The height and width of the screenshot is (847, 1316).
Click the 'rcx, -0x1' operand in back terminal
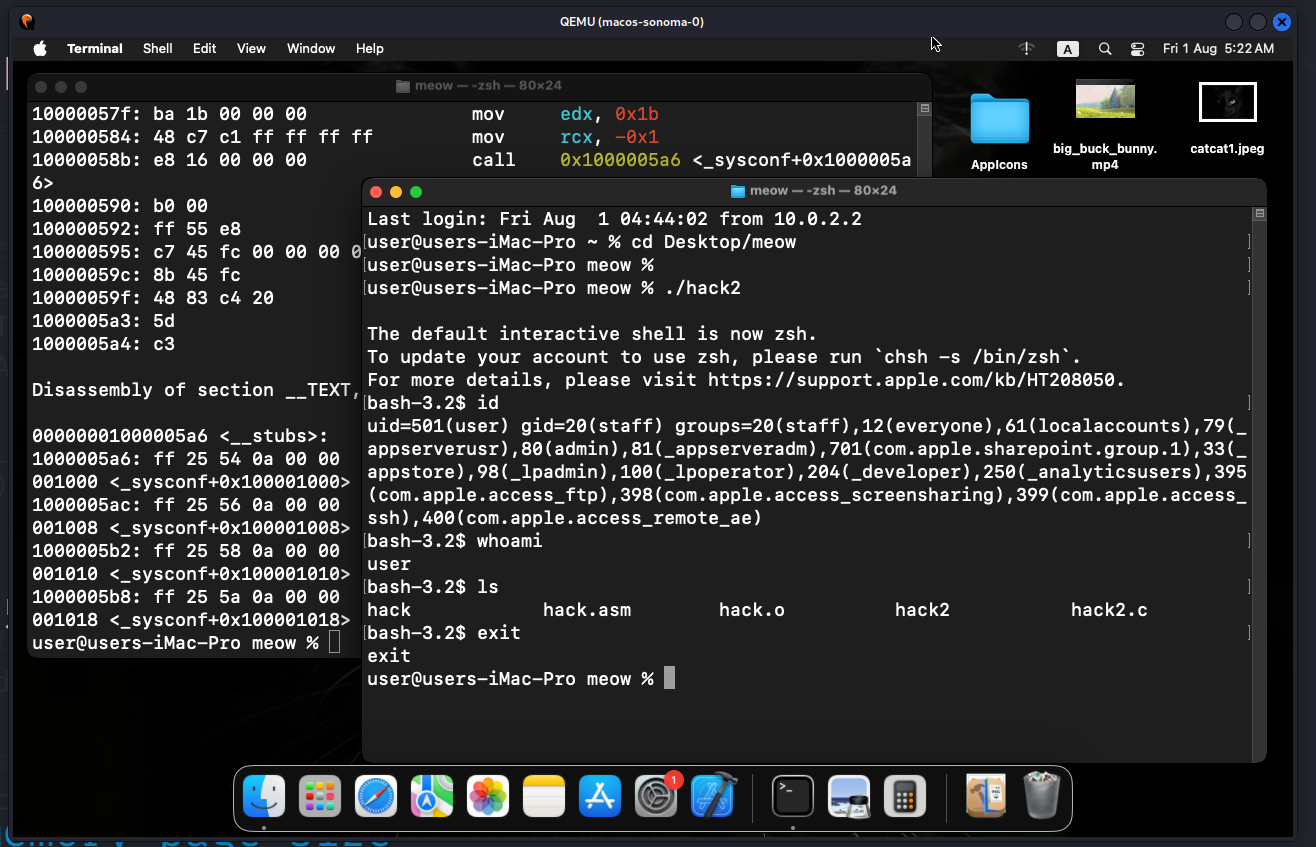[609, 137]
